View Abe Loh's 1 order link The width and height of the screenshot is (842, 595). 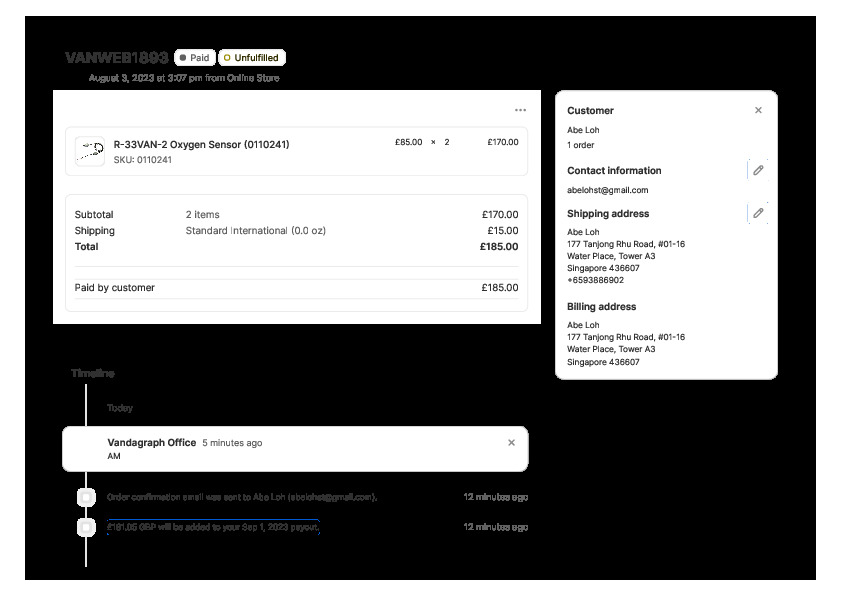click(581, 145)
